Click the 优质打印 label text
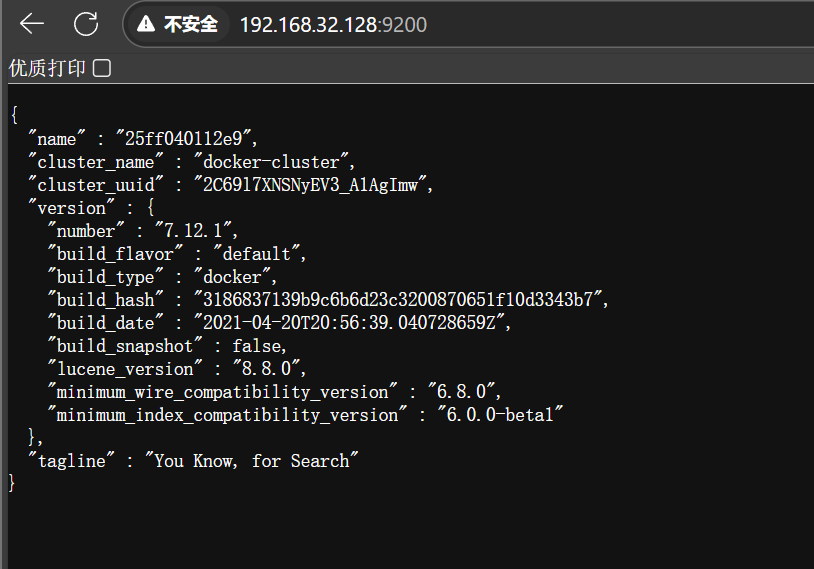814x569 pixels. (47, 68)
